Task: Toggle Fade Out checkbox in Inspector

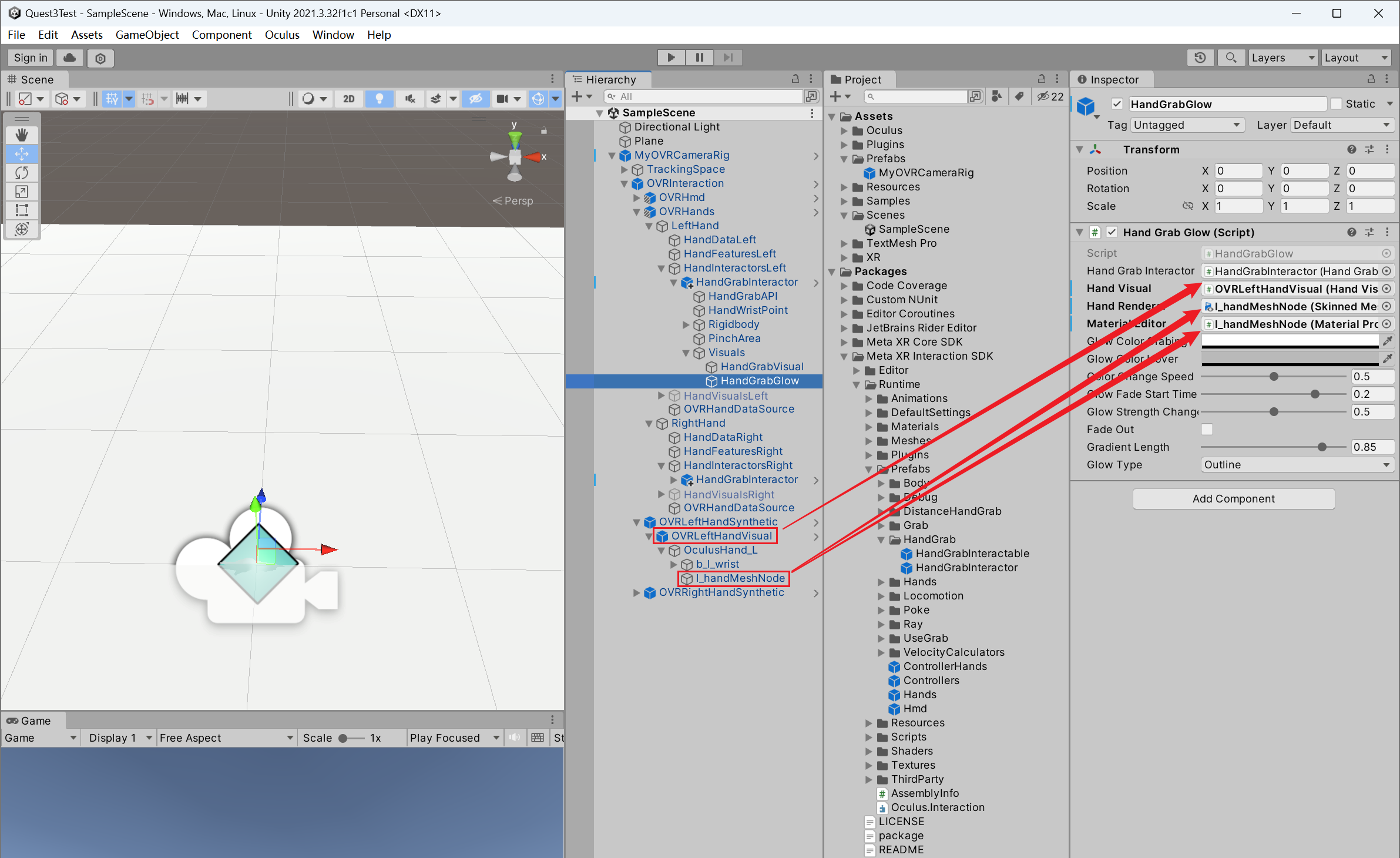Action: click(x=1208, y=429)
